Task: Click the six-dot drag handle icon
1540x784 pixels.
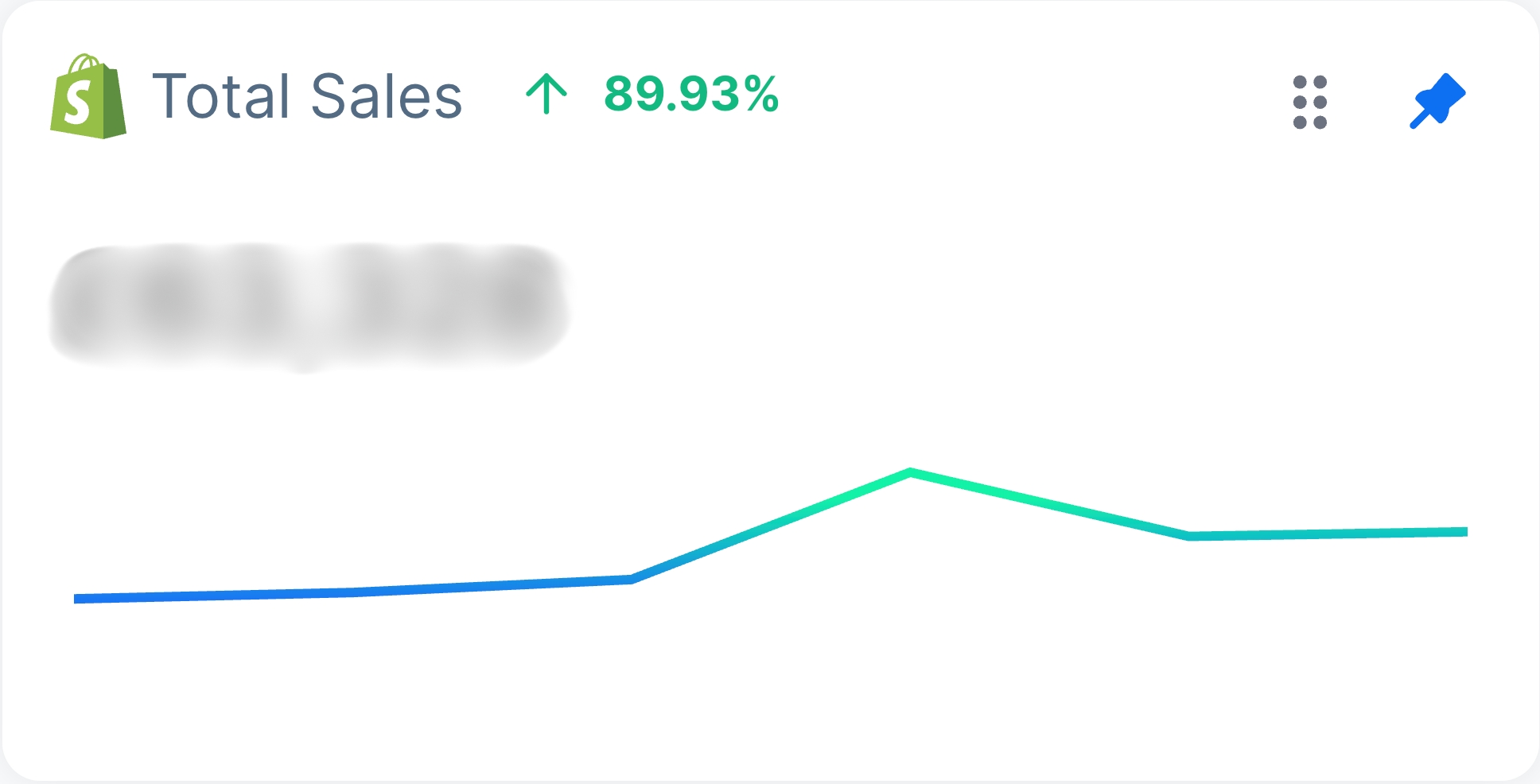Action: point(1309,102)
